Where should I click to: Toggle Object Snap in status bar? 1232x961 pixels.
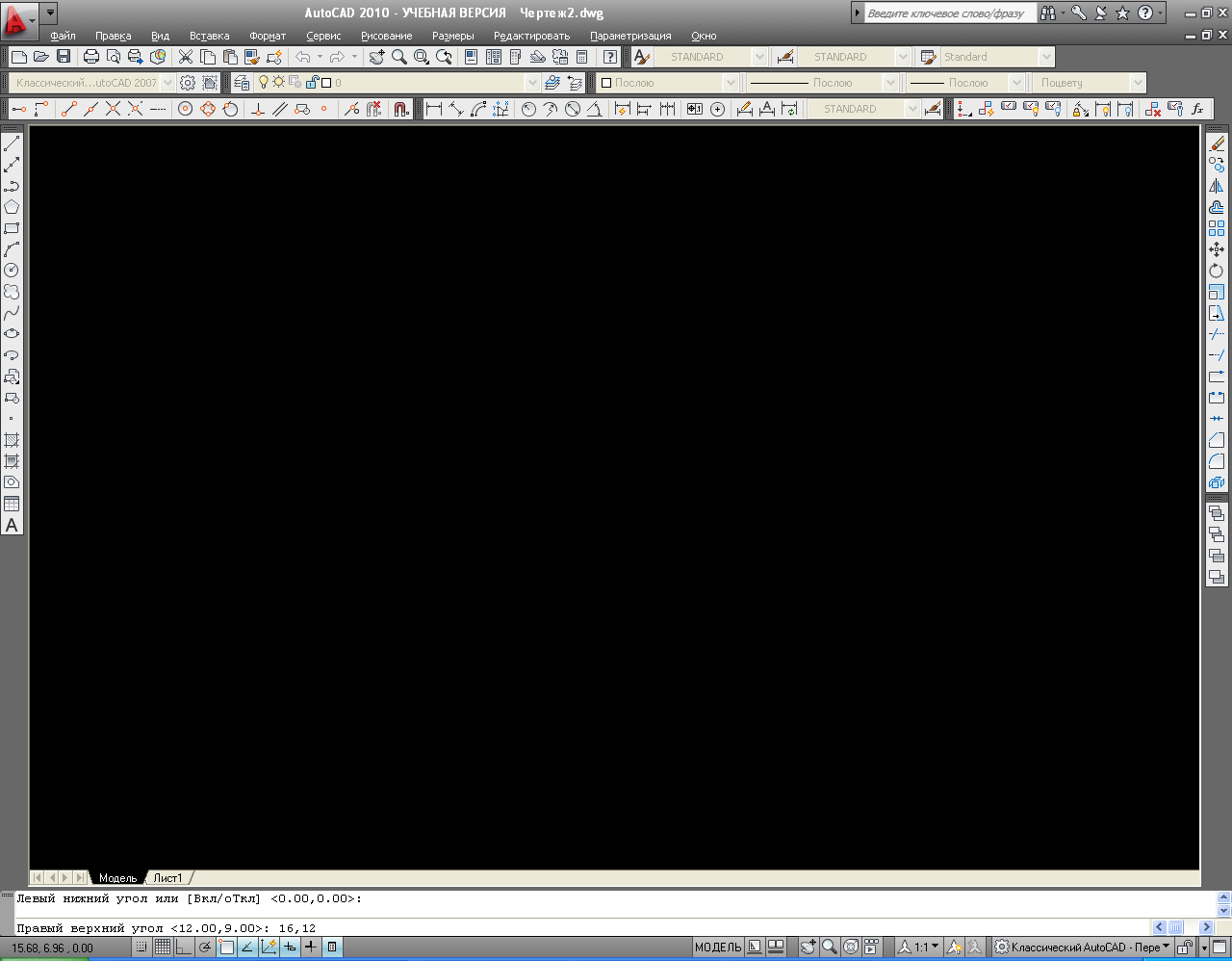pos(226,948)
